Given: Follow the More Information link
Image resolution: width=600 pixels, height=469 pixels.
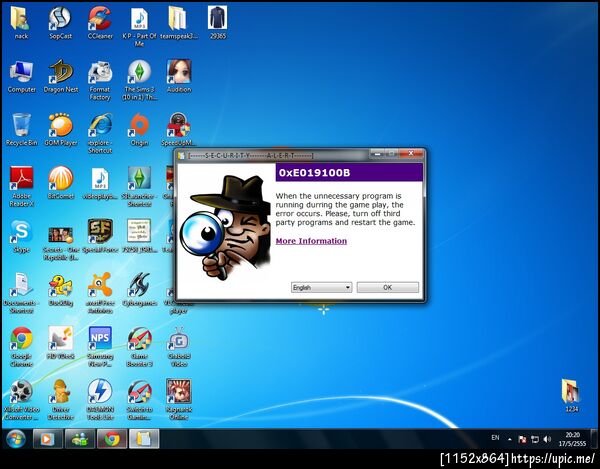Looking at the screenshot, I should point(311,241).
